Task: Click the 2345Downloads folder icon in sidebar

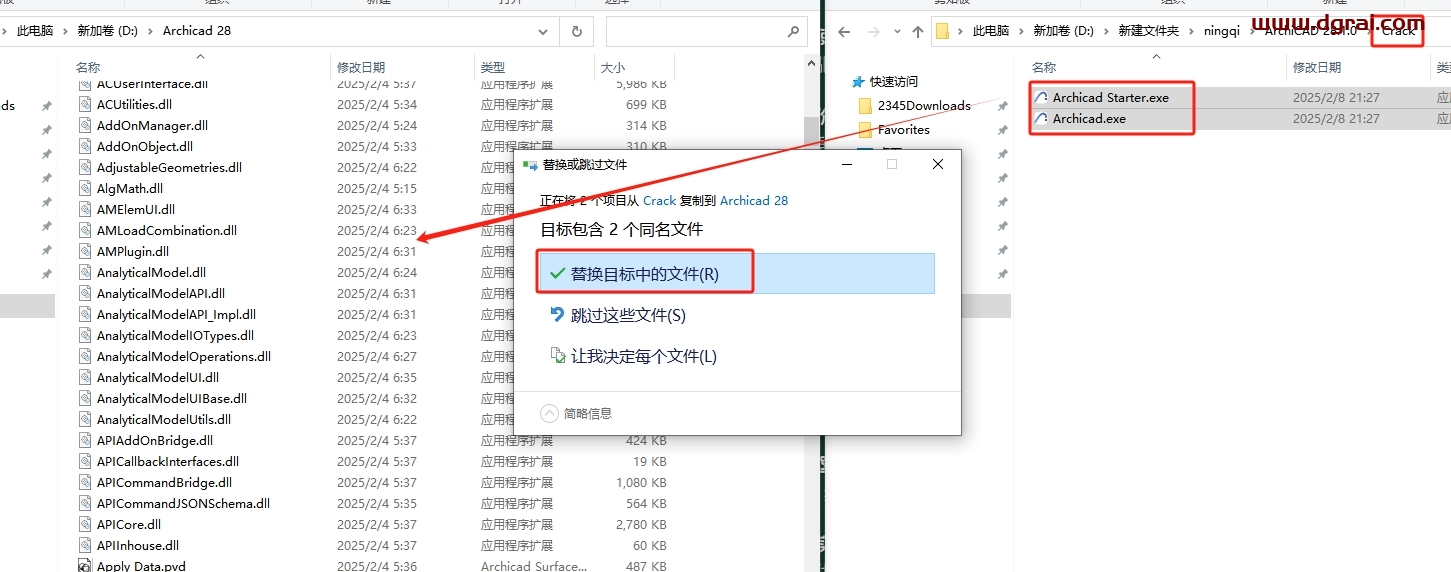Action: point(866,105)
